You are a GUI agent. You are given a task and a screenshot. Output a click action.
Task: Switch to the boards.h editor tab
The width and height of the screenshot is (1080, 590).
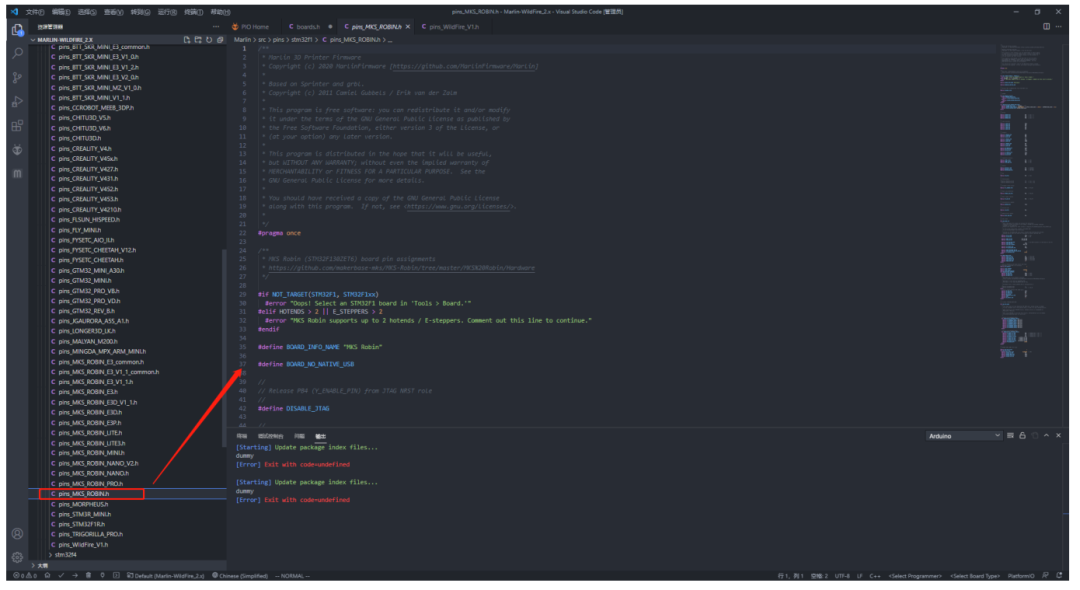click(x=309, y=27)
